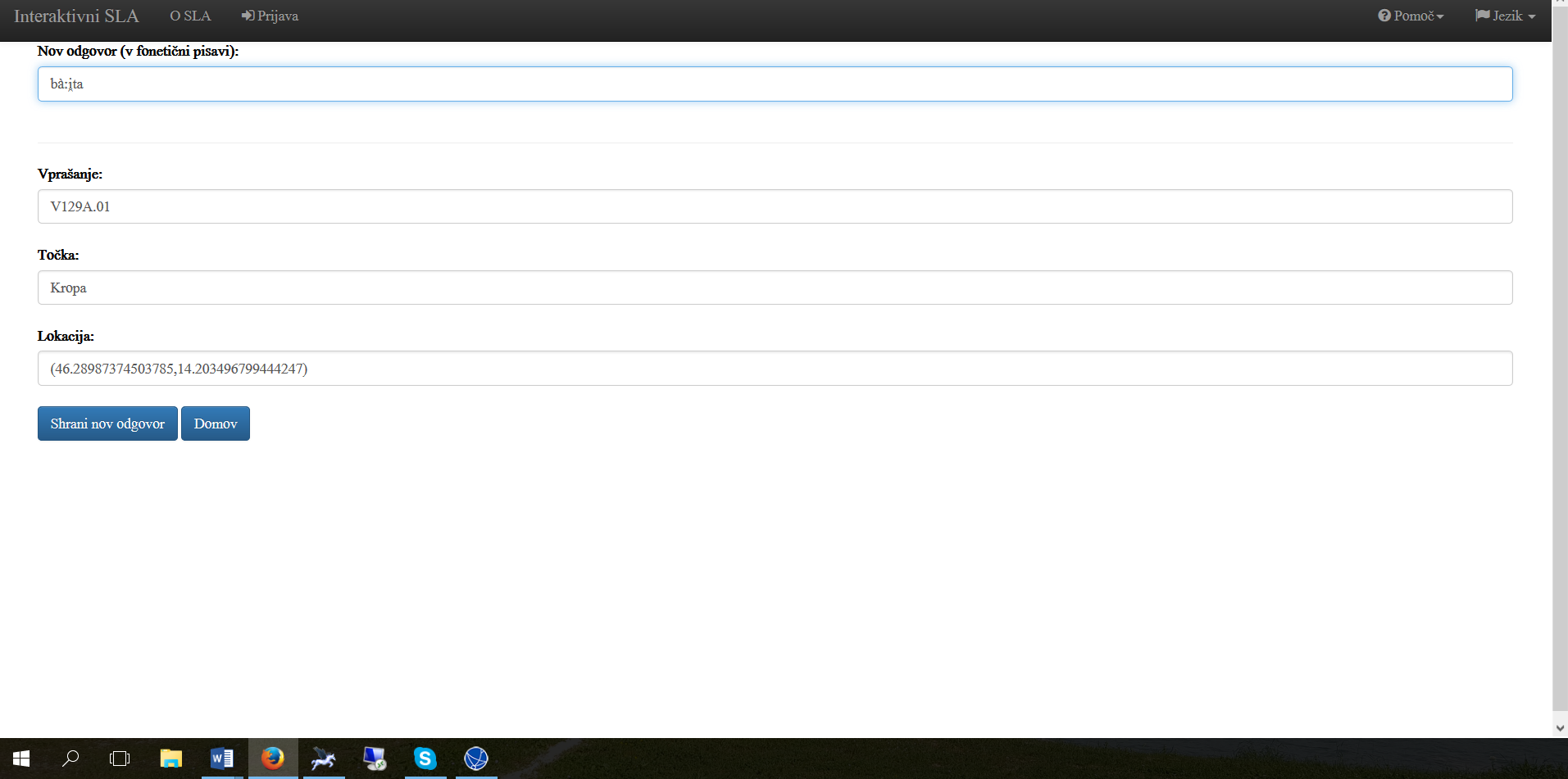Open the Remote Desktop Connection taskbar icon
This screenshot has height=779, width=1568.
pos(375,759)
